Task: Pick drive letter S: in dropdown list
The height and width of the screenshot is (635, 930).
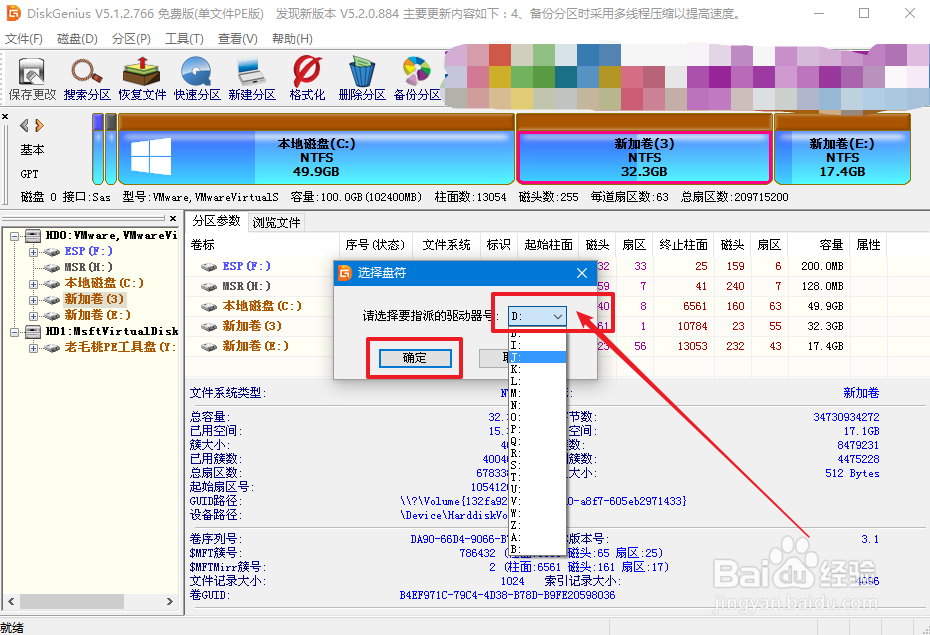Action: (x=537, y=465)
